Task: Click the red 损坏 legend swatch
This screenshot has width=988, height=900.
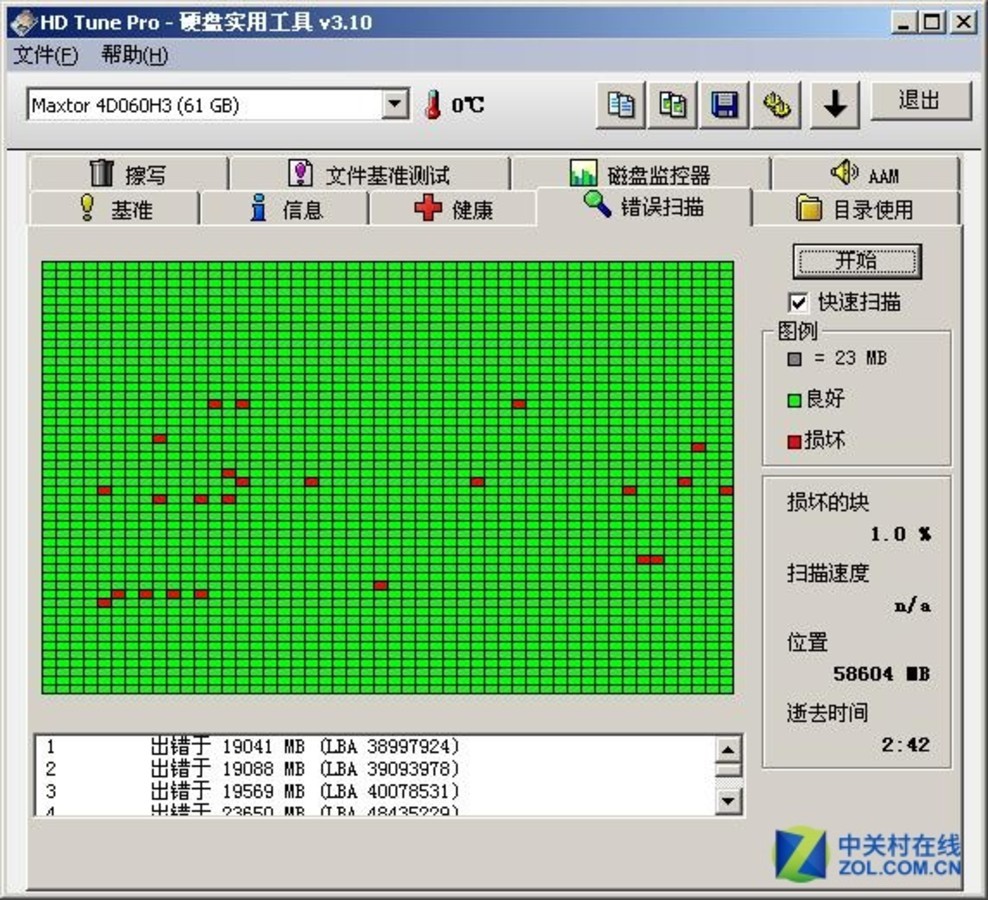Action: tap(795, 442)
